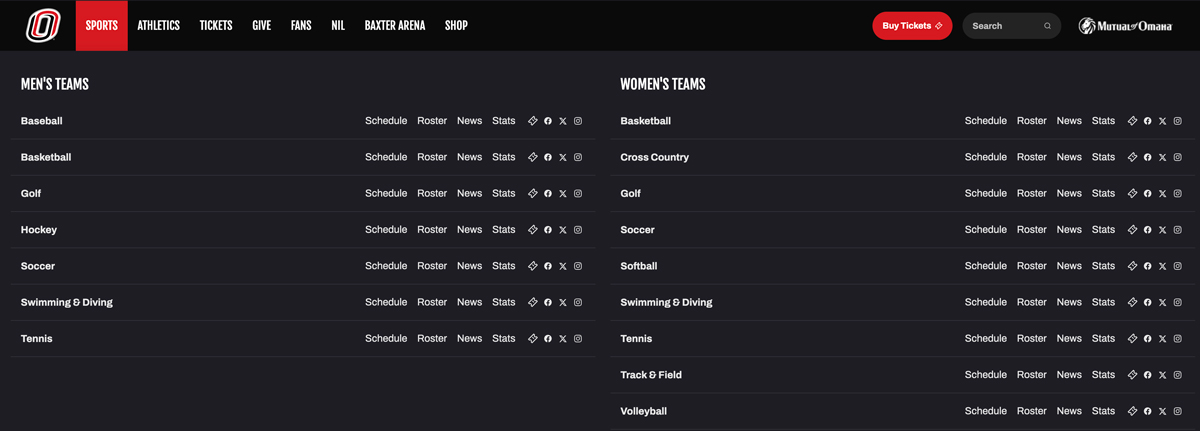1200x431 pixels.
Task: Open Volleyball X icon
Action: 1162,411
